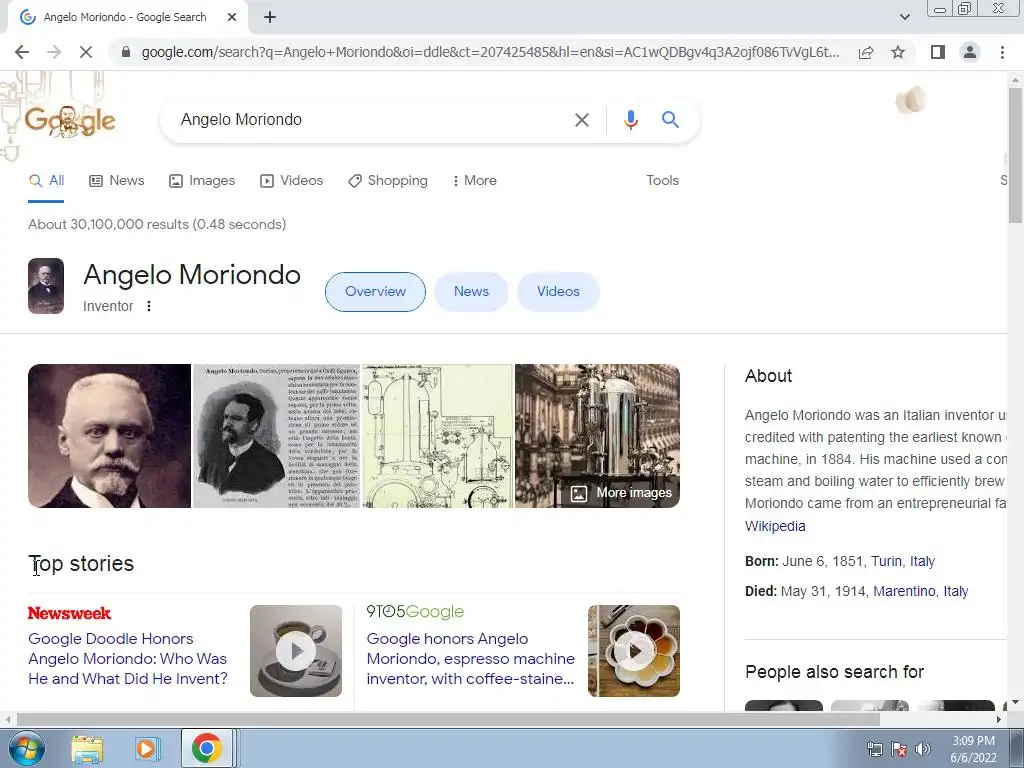Viewport: 1024px width, 768px height.
Task: Open the espresso machine patent drawing
Action: pyautogui.click(x=438, y=436)
